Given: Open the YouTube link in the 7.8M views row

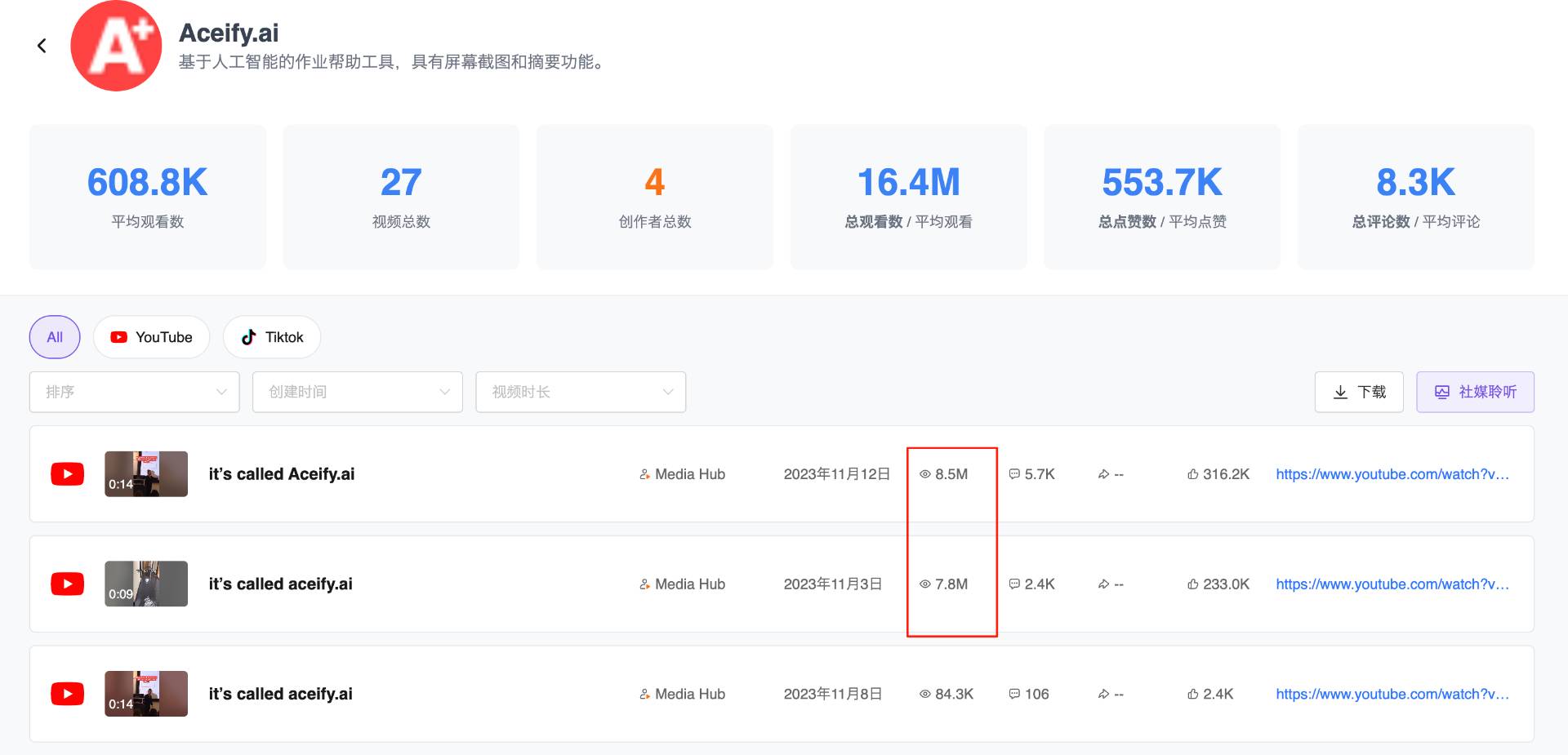Looking at the screenshot, I should 1392,584.
